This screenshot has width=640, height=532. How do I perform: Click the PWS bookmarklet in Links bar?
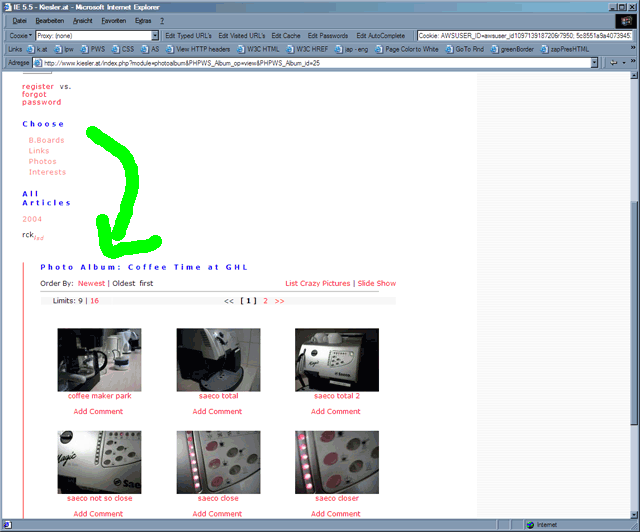[x=96, y=48]
